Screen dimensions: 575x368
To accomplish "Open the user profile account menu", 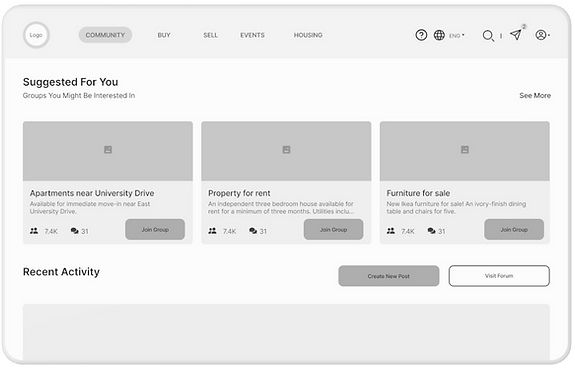I will coord(542,35).
